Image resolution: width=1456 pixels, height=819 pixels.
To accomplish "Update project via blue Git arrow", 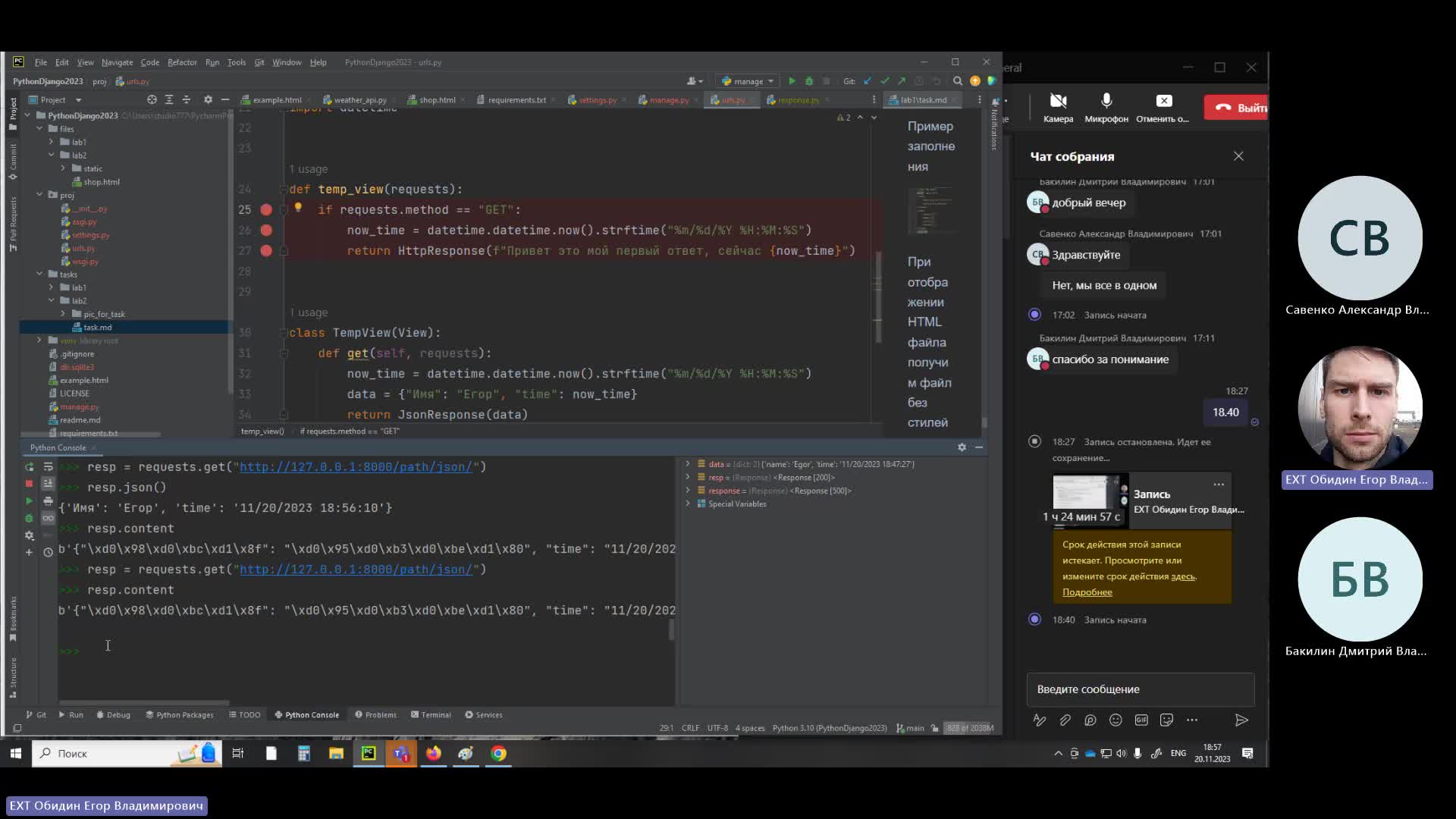I will [x=868, y=81].
